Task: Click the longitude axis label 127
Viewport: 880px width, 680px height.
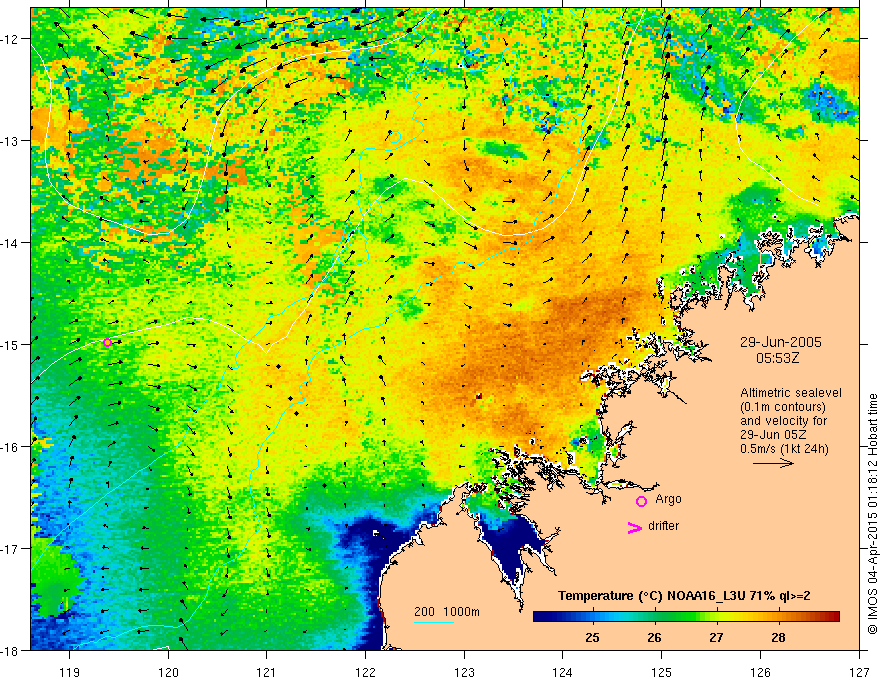Action: 859,672
